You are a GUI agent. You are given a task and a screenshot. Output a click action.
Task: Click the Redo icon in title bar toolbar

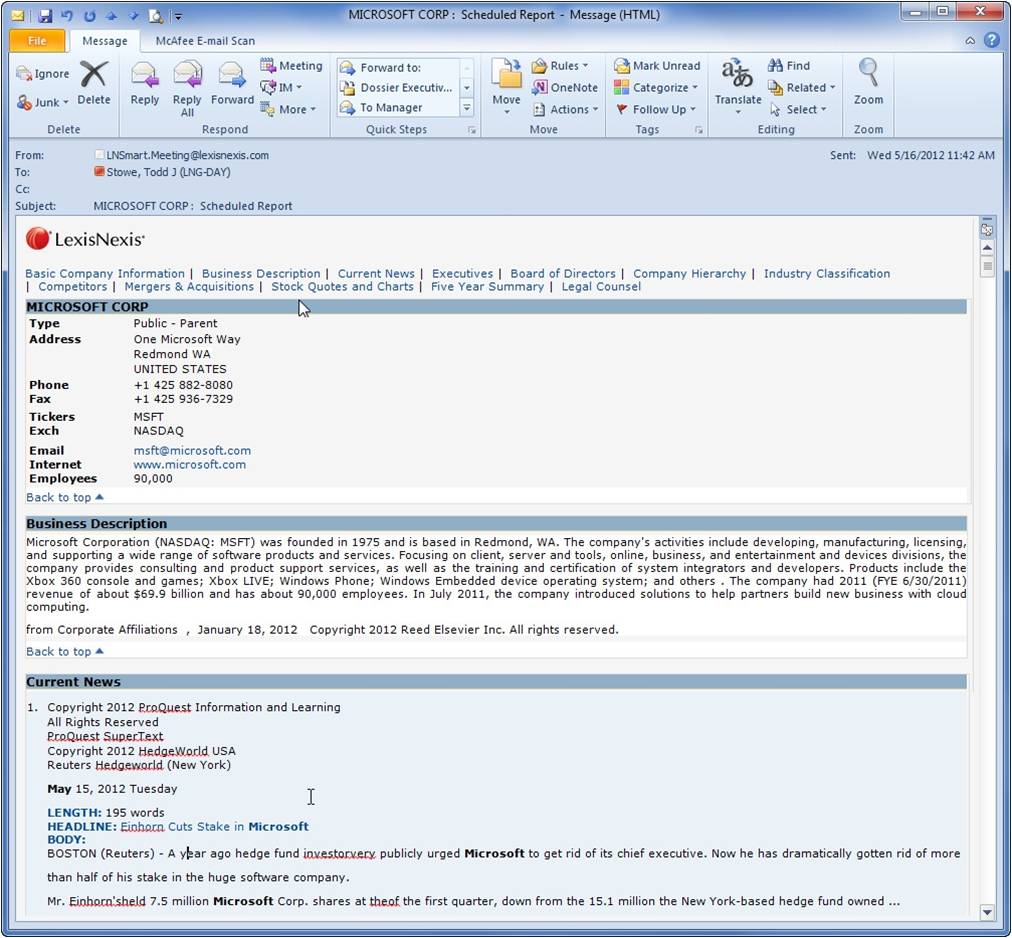[x=89, y=15]
